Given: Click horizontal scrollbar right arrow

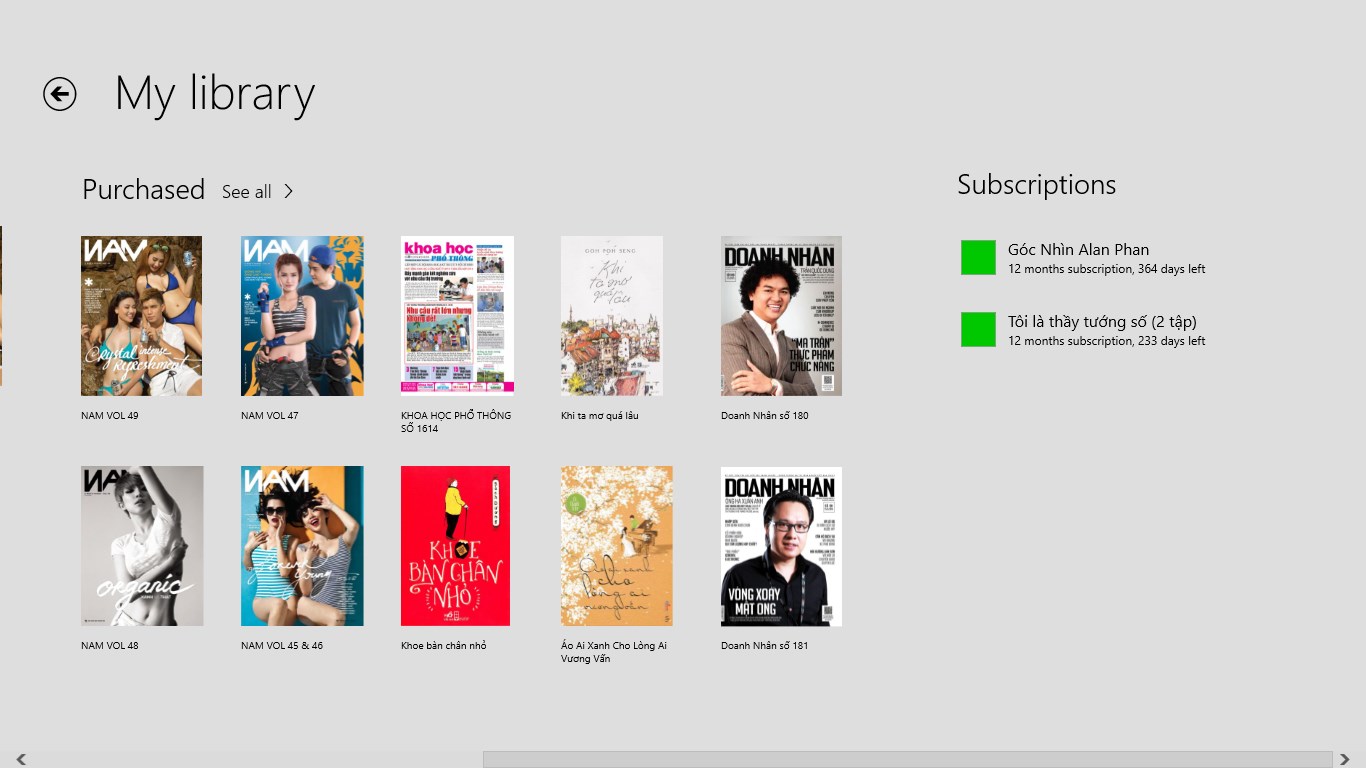Looking at the screenshot, I should [x=1345, y=760].
